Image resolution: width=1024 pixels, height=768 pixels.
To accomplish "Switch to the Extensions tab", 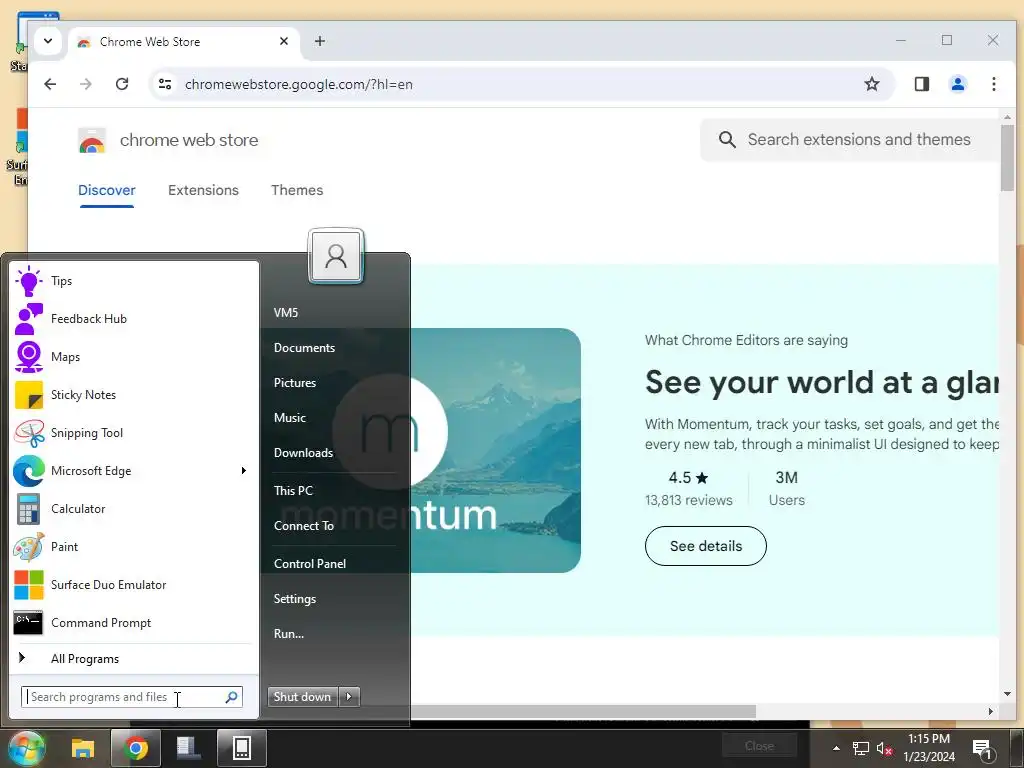I will tap(203, 190).
